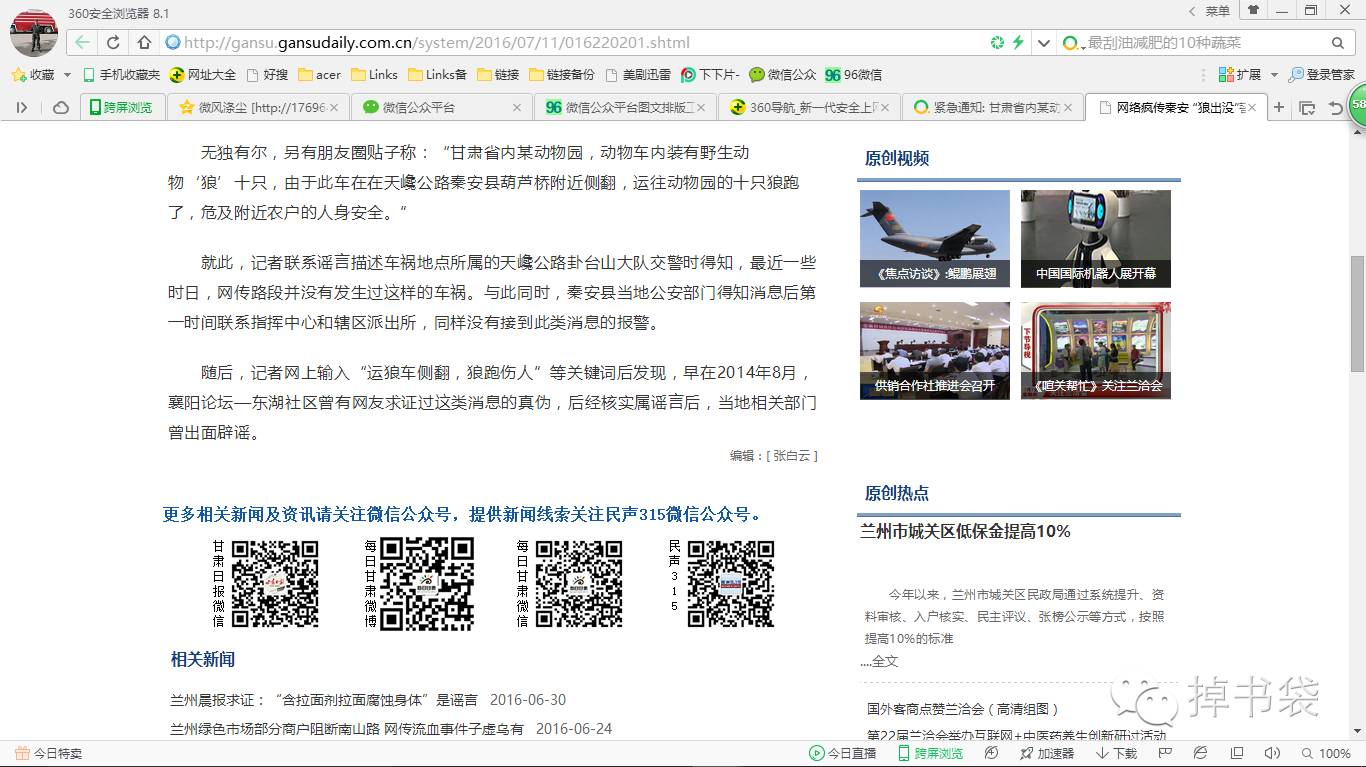
Task: Go to the browser home page
Action: (145, 43)
